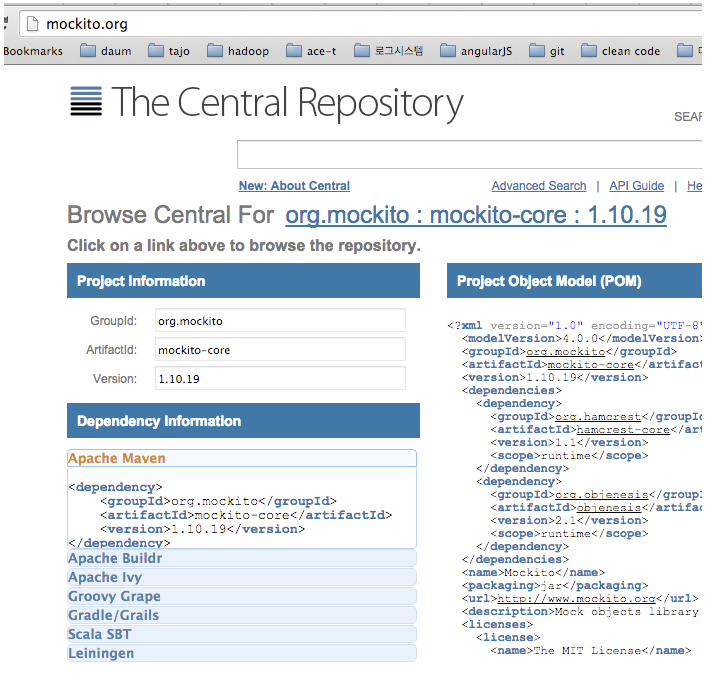Click the mockito.org address bar
Viewport: 707px width, 683px height.
click(361, 24)
